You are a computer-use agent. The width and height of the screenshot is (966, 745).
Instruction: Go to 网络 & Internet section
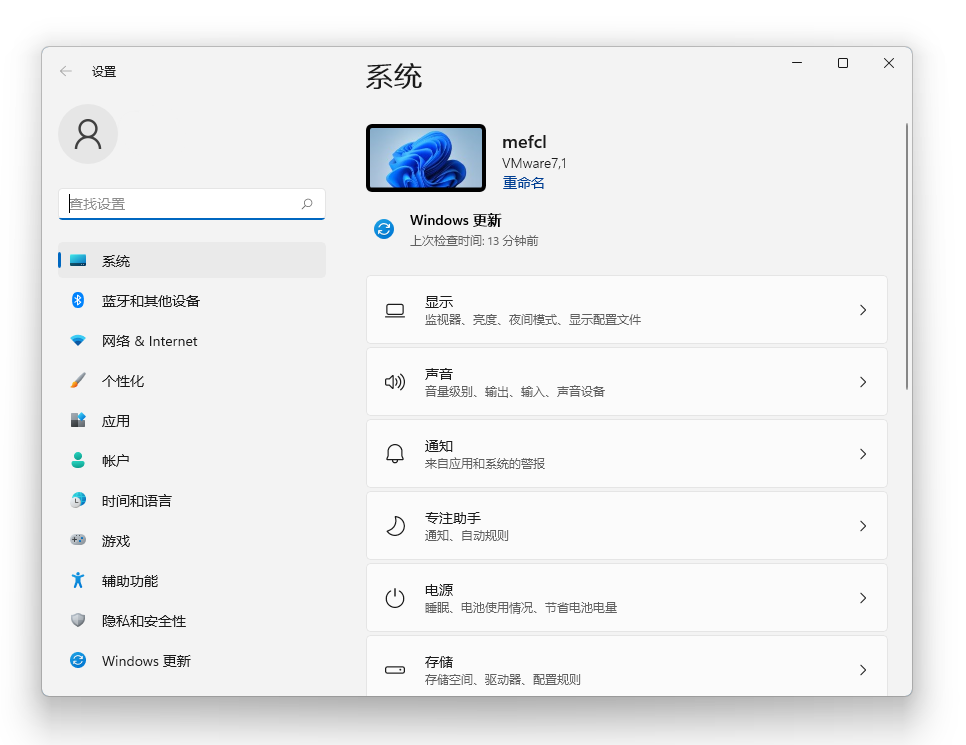[x=192, y=341]
